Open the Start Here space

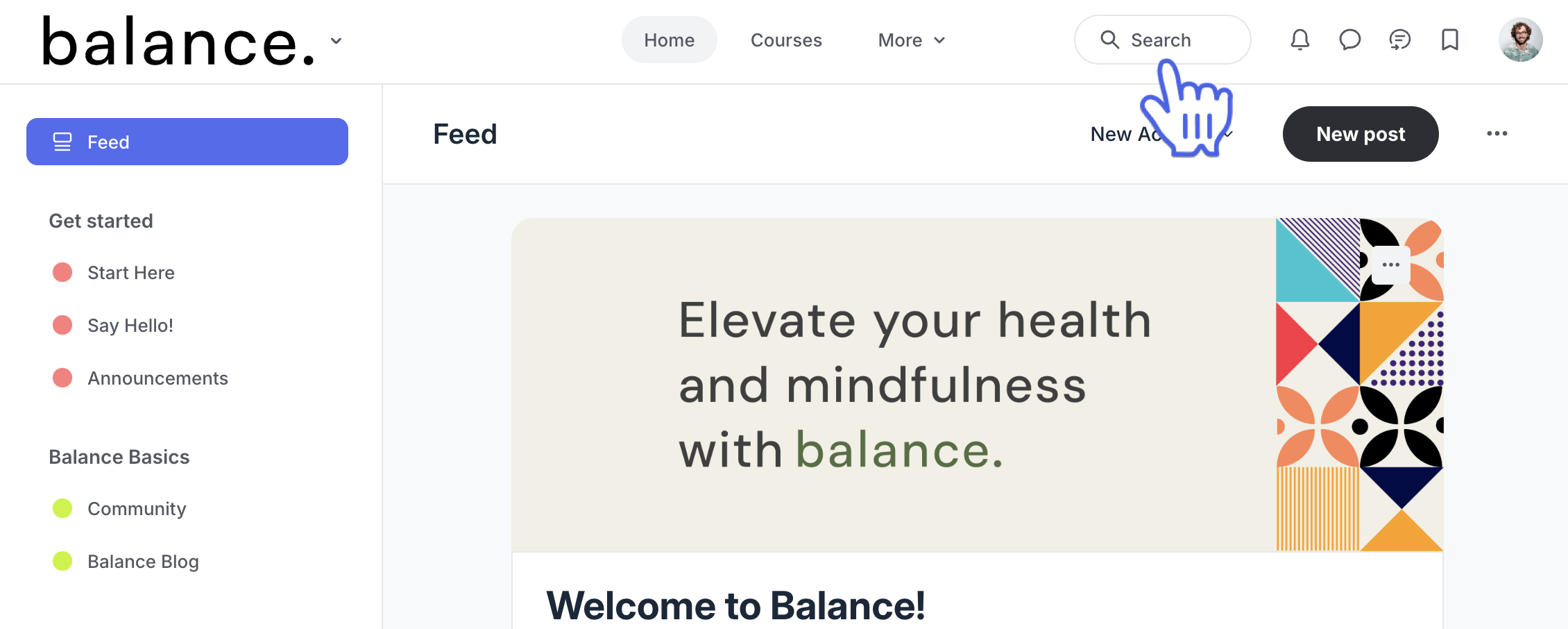130,273
